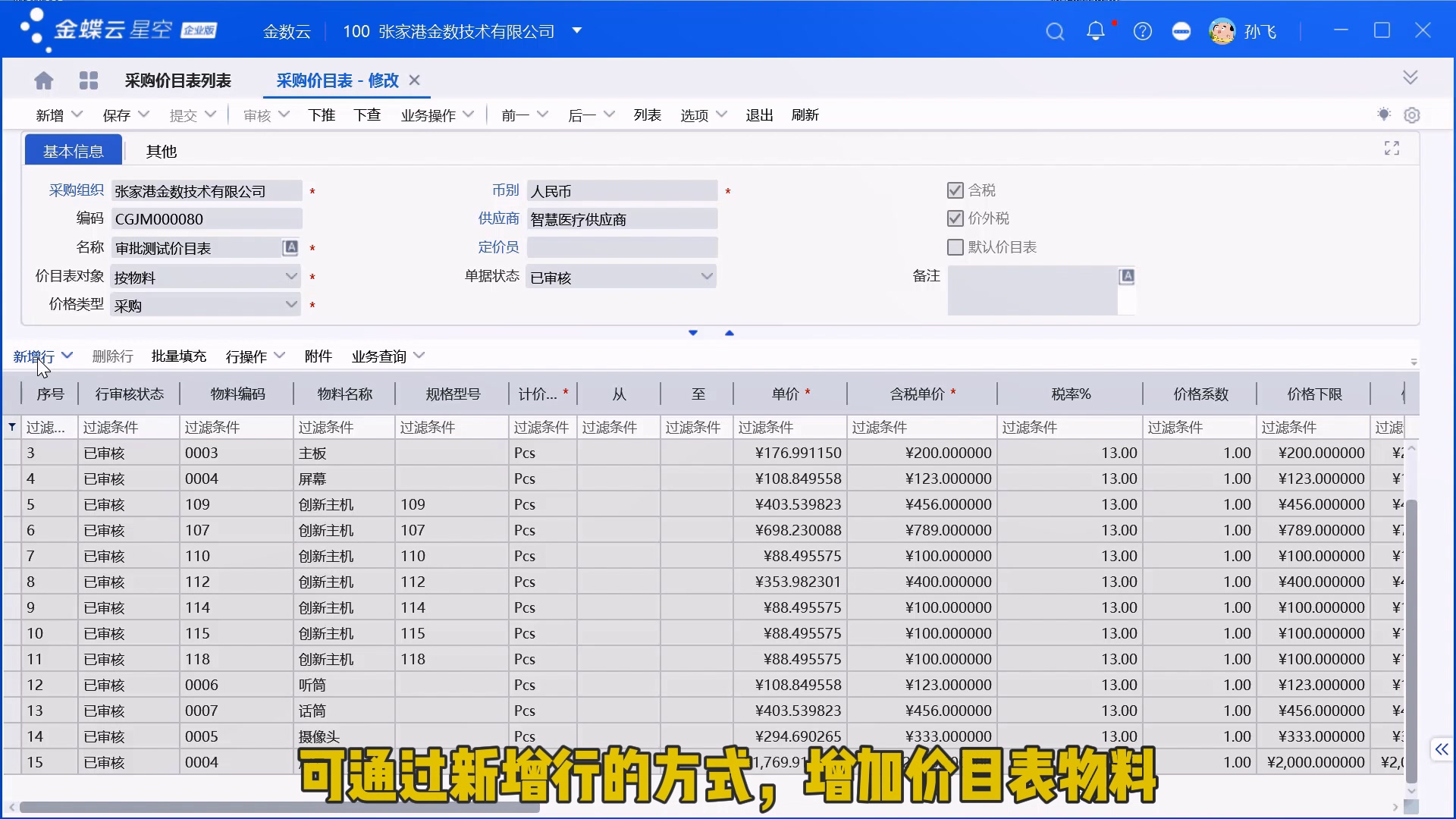Click the table filter funnel icon
The image size is (1456, 819).
[x=12, y=427]
